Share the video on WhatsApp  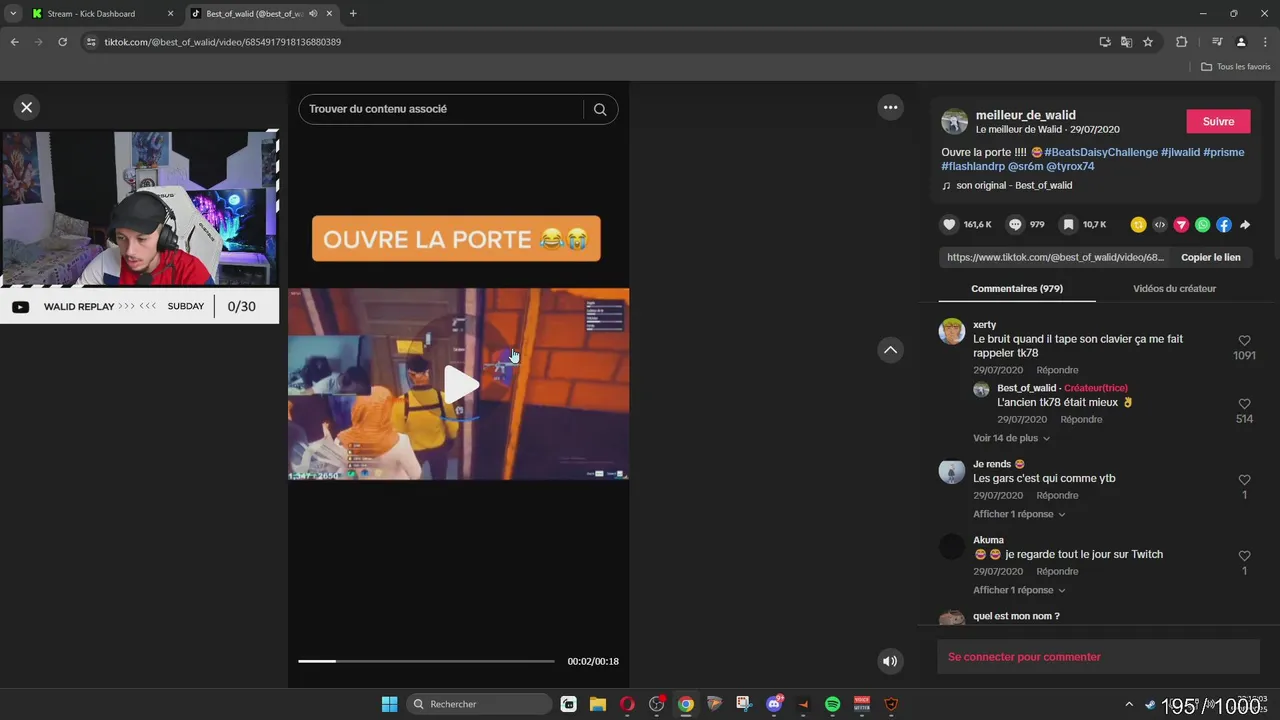(x=1202, y=225)
